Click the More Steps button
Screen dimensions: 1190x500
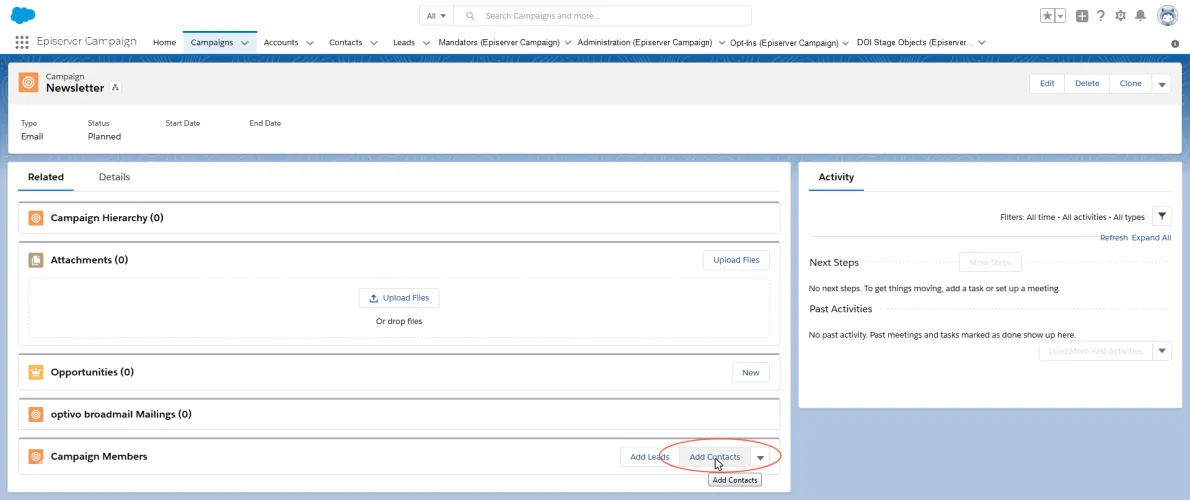(x=990, y=263)
